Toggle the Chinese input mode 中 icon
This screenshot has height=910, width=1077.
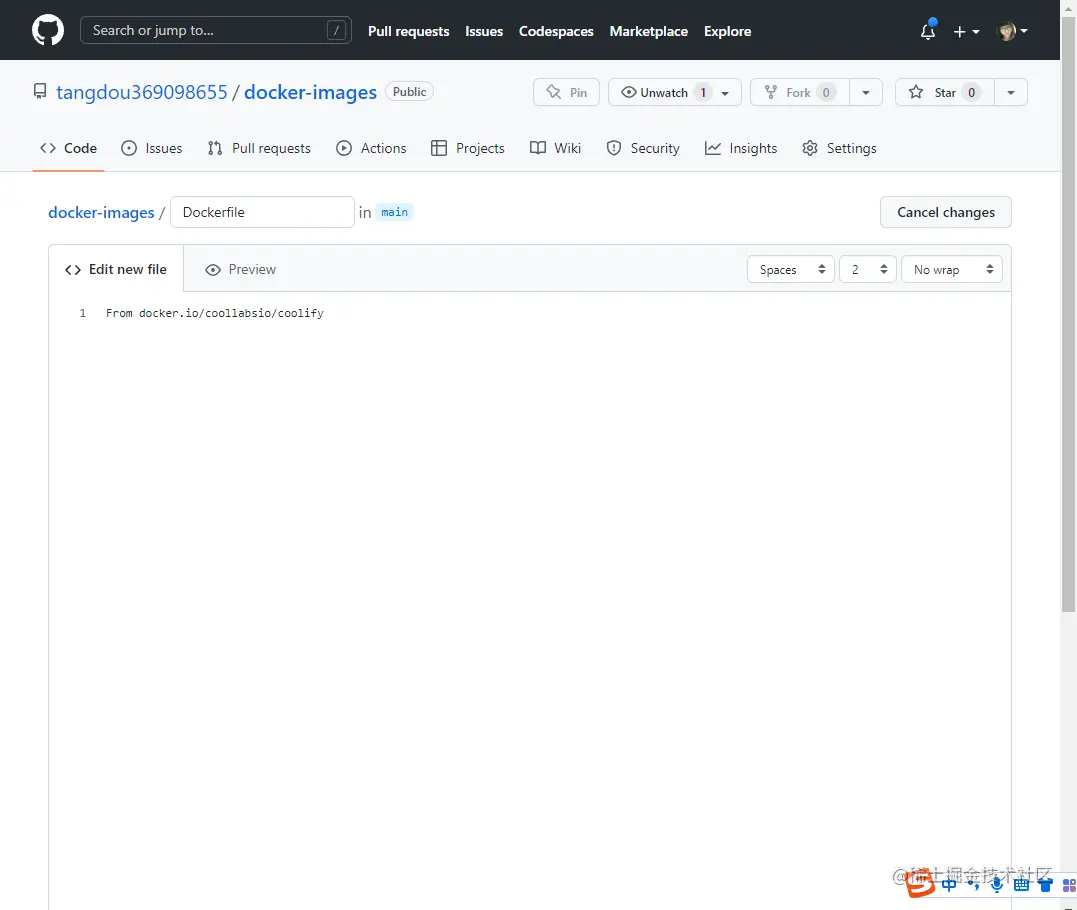pyautogui.click(x=949, y=885)
